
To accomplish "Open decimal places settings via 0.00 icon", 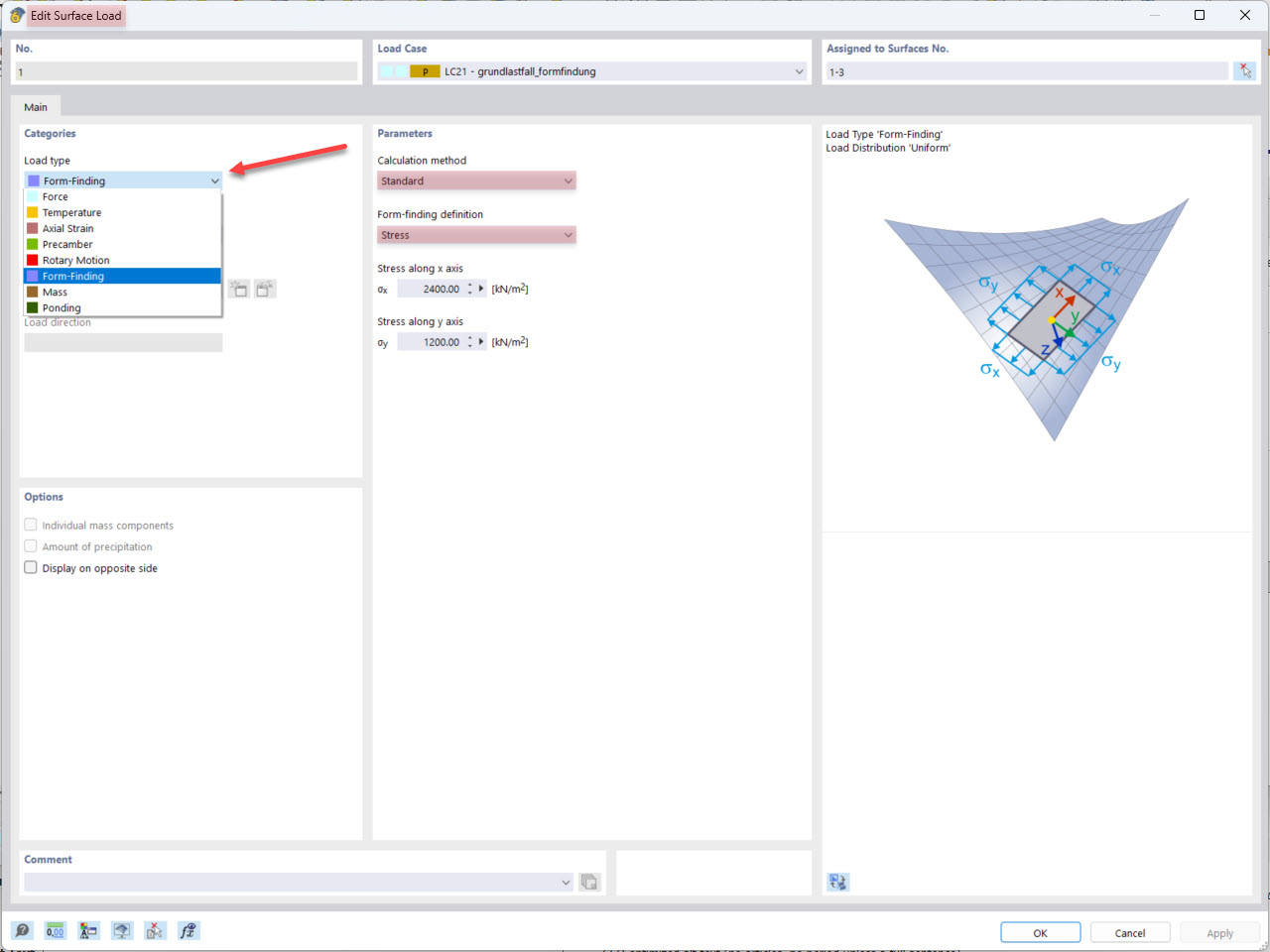I will 55,930.
